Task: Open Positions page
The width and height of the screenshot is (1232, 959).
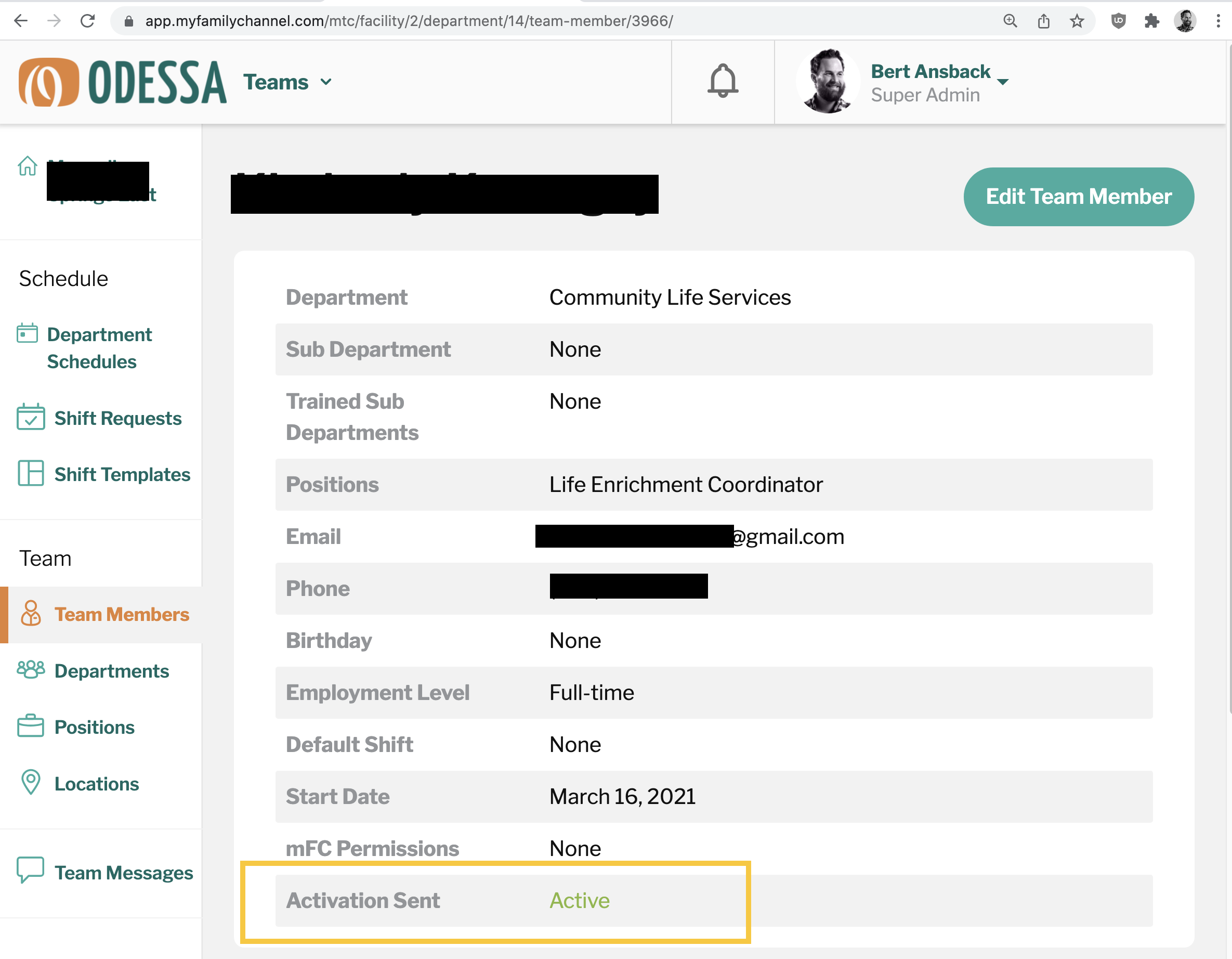Action: coord(94,727)
